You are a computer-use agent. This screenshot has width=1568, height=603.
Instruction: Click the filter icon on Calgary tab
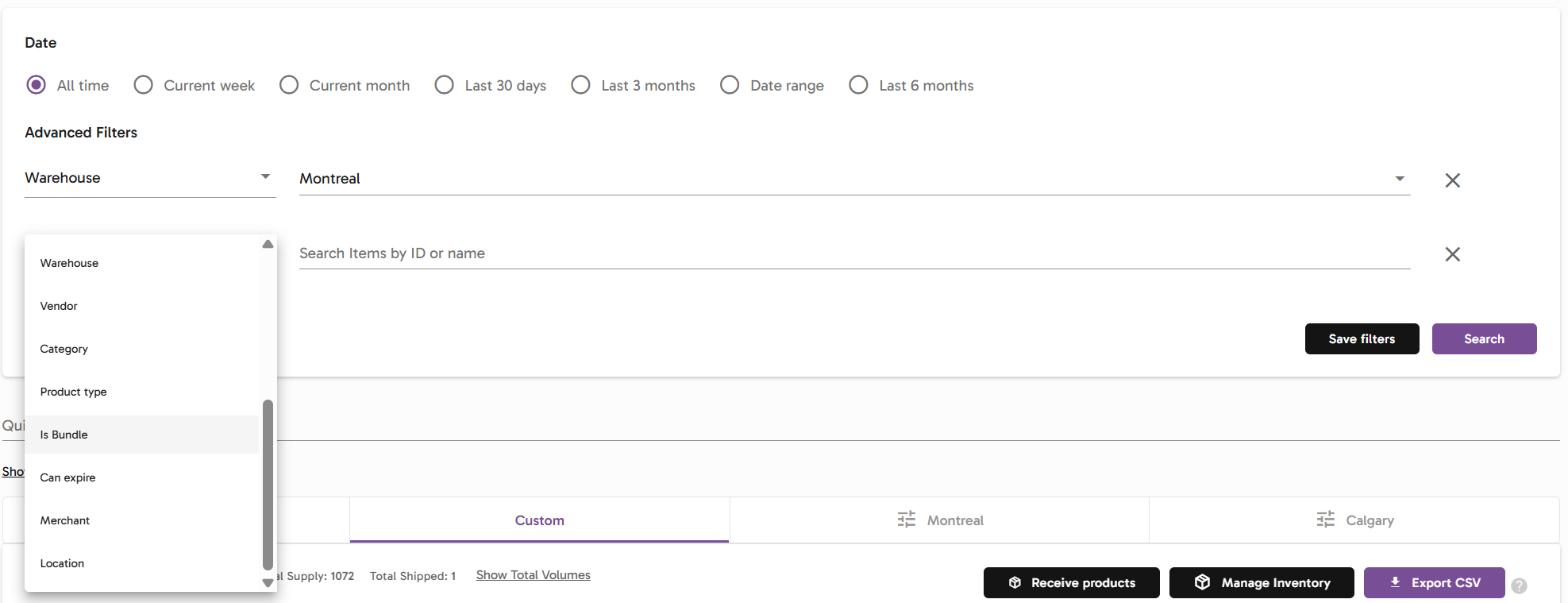click(x=1325, y=520)
